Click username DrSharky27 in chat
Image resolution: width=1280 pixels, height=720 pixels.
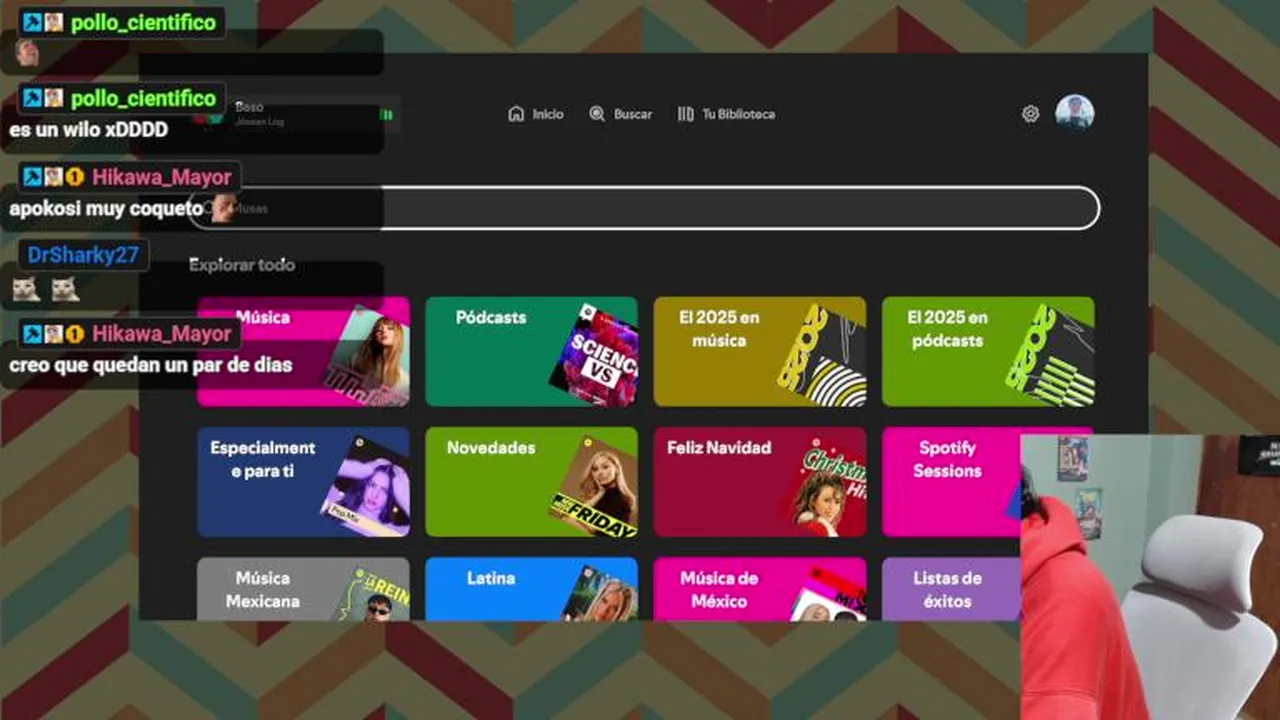(x=83, y=255)
